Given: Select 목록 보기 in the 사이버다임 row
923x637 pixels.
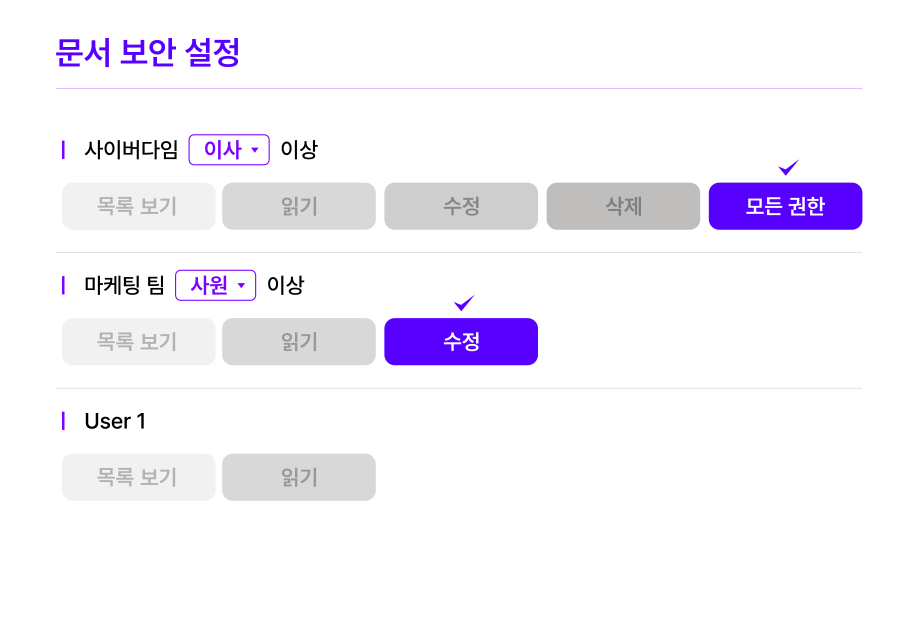Looking at the screenshot, I should pyautogui.click(x=138, y=206).
